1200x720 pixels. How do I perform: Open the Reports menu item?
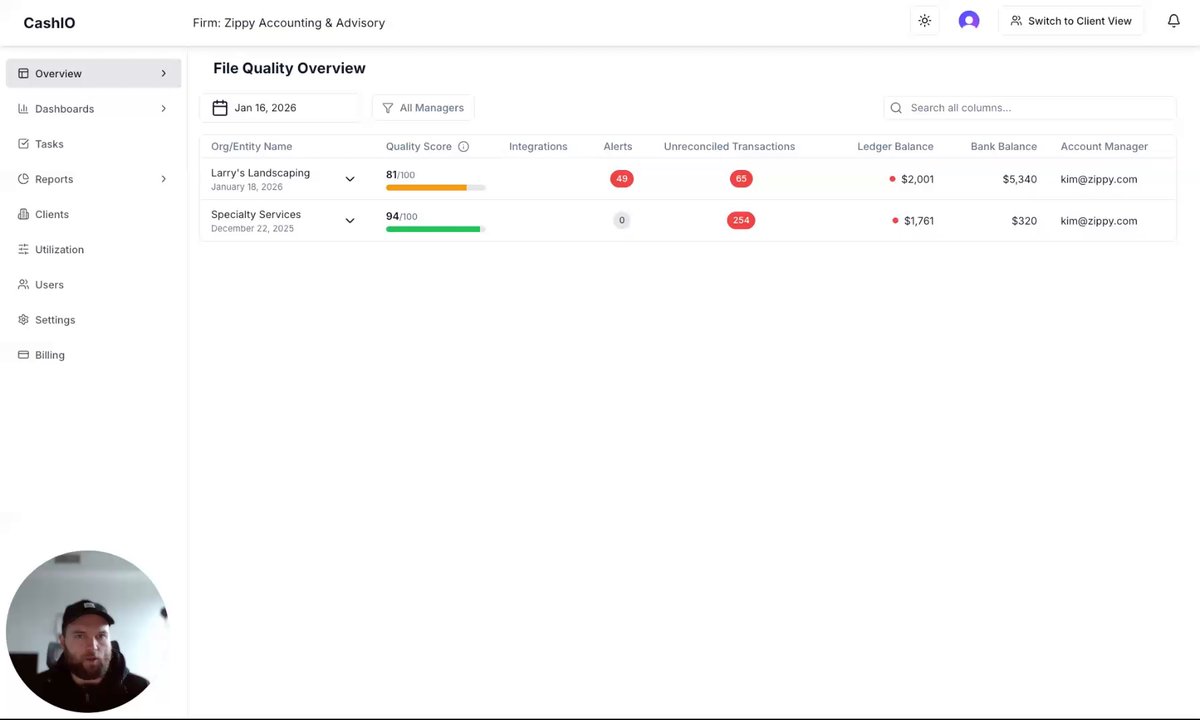point(54,179)
